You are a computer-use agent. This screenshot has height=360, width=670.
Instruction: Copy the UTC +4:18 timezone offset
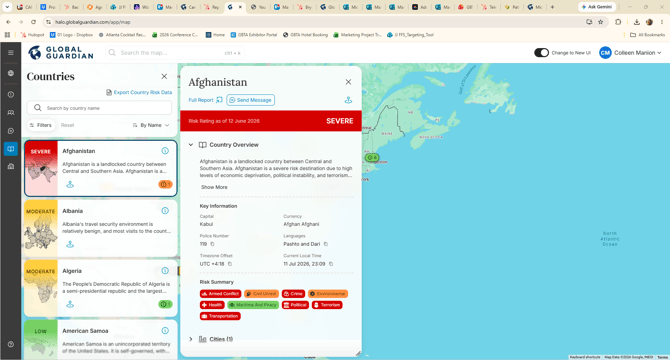pos(229,264)
